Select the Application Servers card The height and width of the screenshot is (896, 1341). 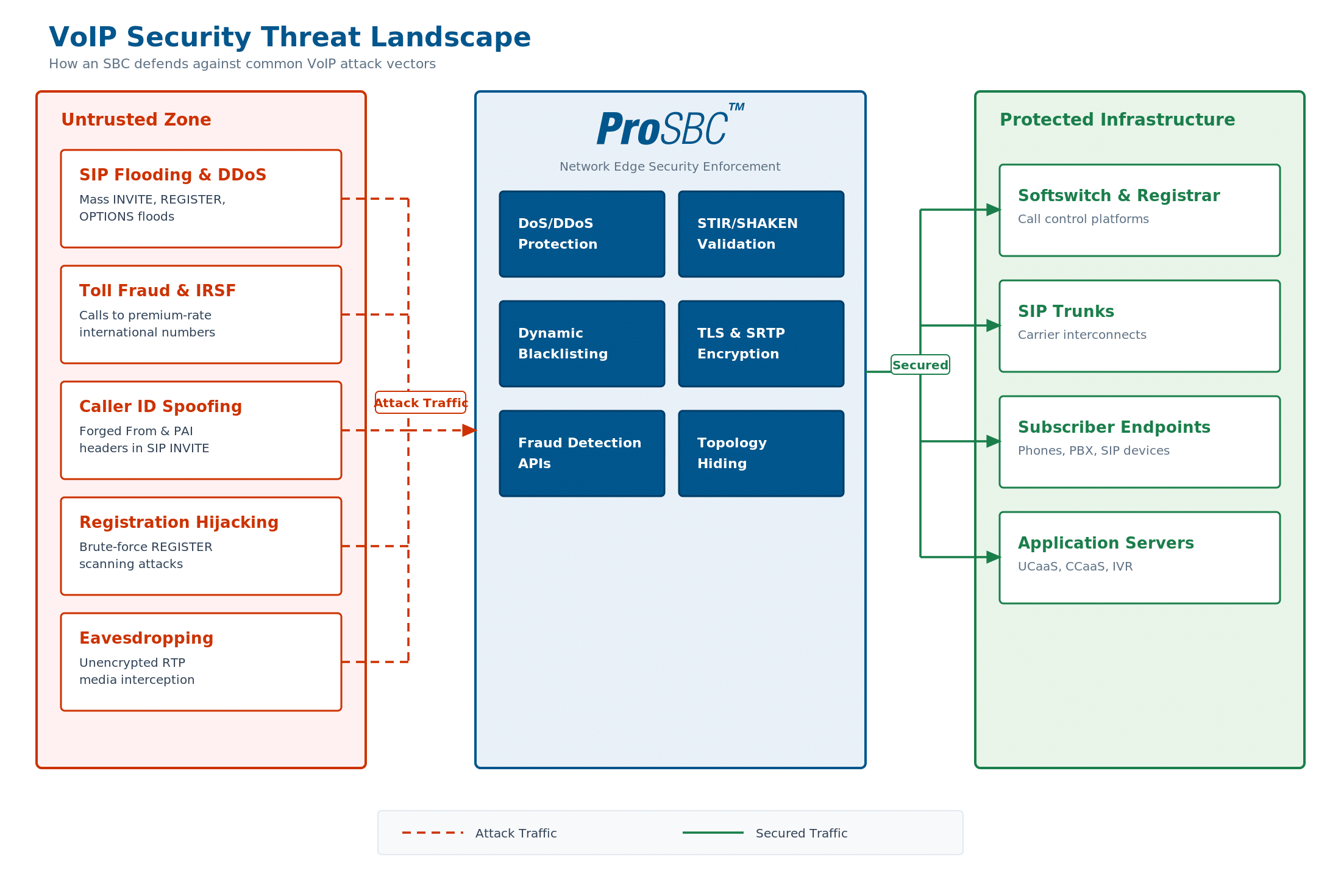1140,558
